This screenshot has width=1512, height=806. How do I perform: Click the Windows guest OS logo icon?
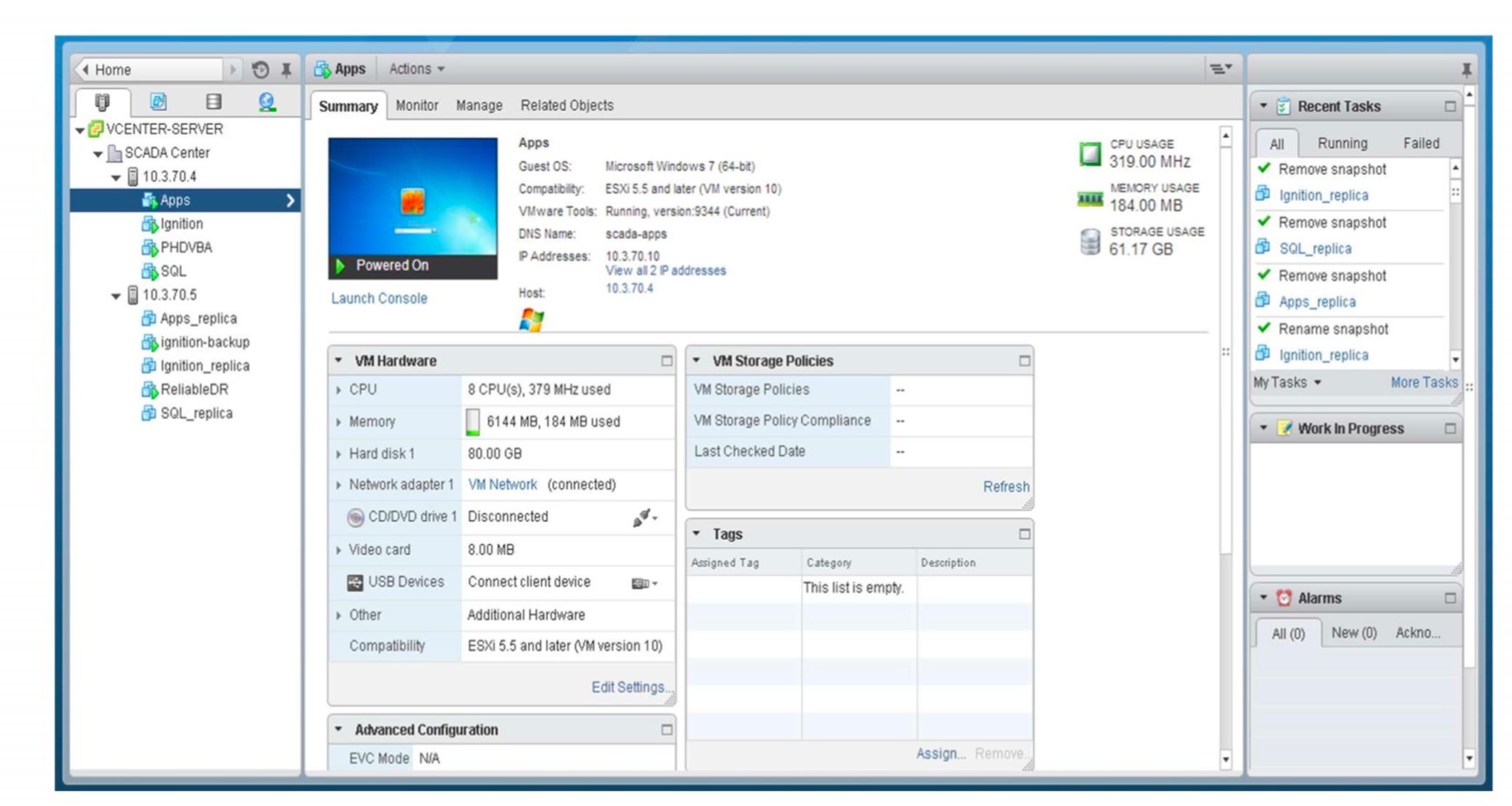point(531,320)
